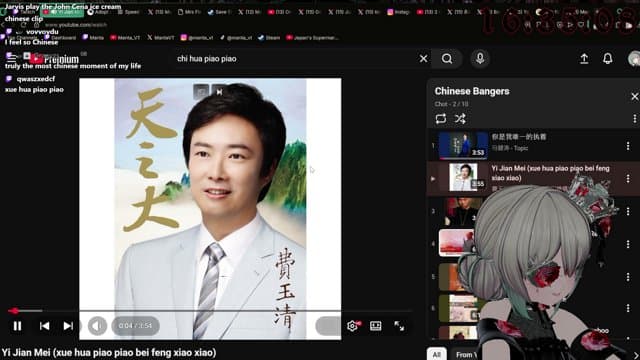Open options menu for playlist item 5
This screenshot has width=640, height=360.
[628, 277]
